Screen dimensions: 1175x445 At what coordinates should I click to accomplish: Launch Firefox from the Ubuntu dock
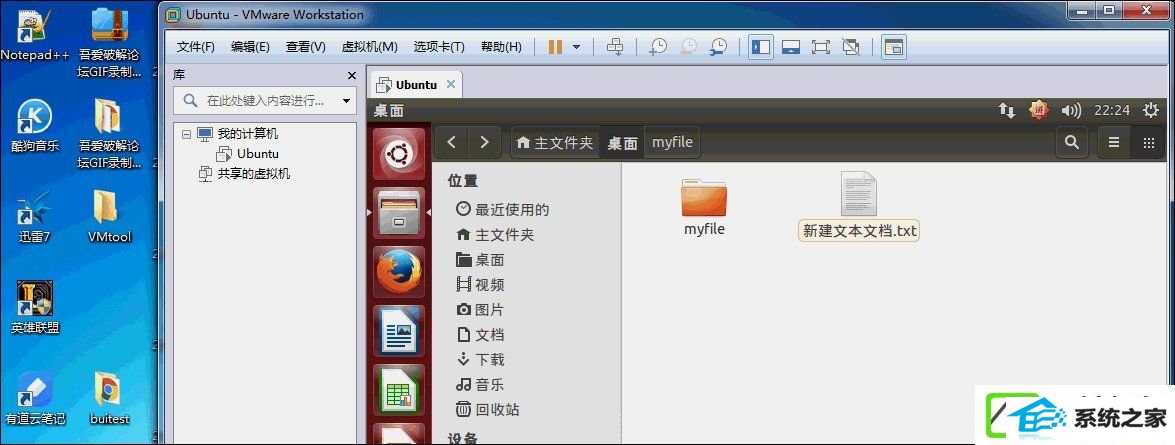coord(399,272)
